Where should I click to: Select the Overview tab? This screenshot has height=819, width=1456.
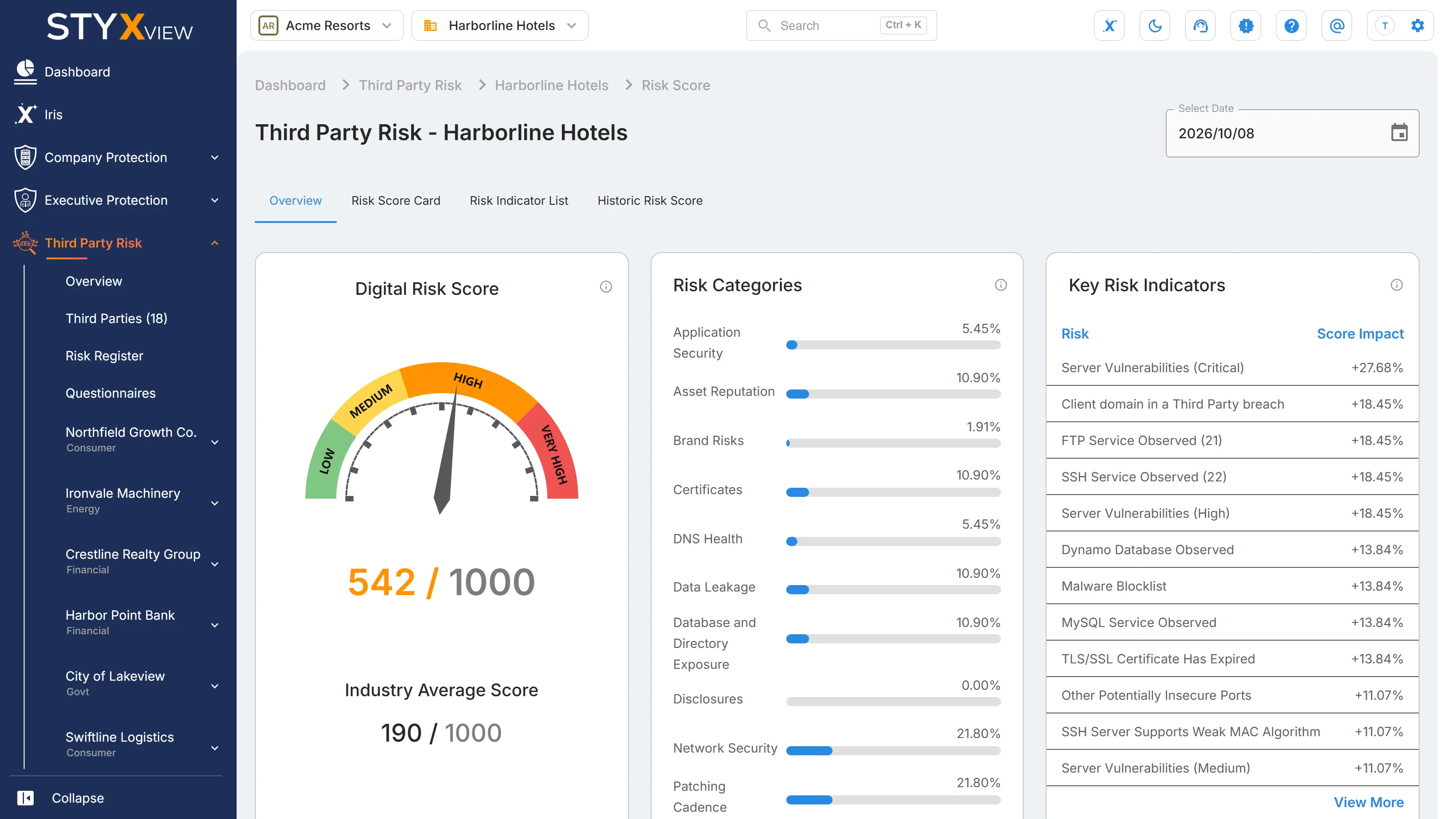pyautogui.click(x=296, y=201)
